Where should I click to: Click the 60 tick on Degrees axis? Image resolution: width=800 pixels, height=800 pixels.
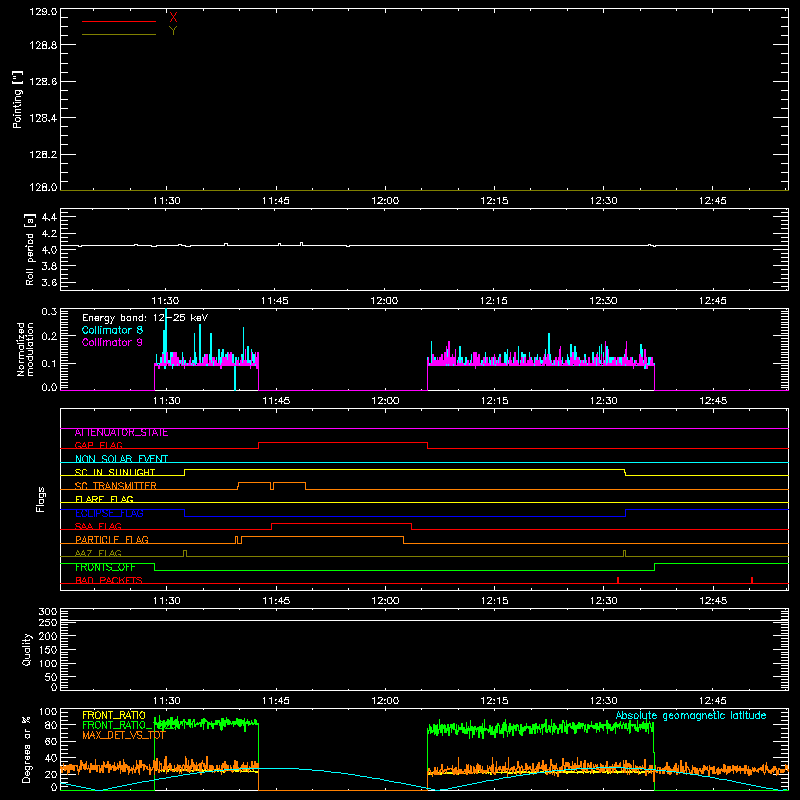pos(51,741)
